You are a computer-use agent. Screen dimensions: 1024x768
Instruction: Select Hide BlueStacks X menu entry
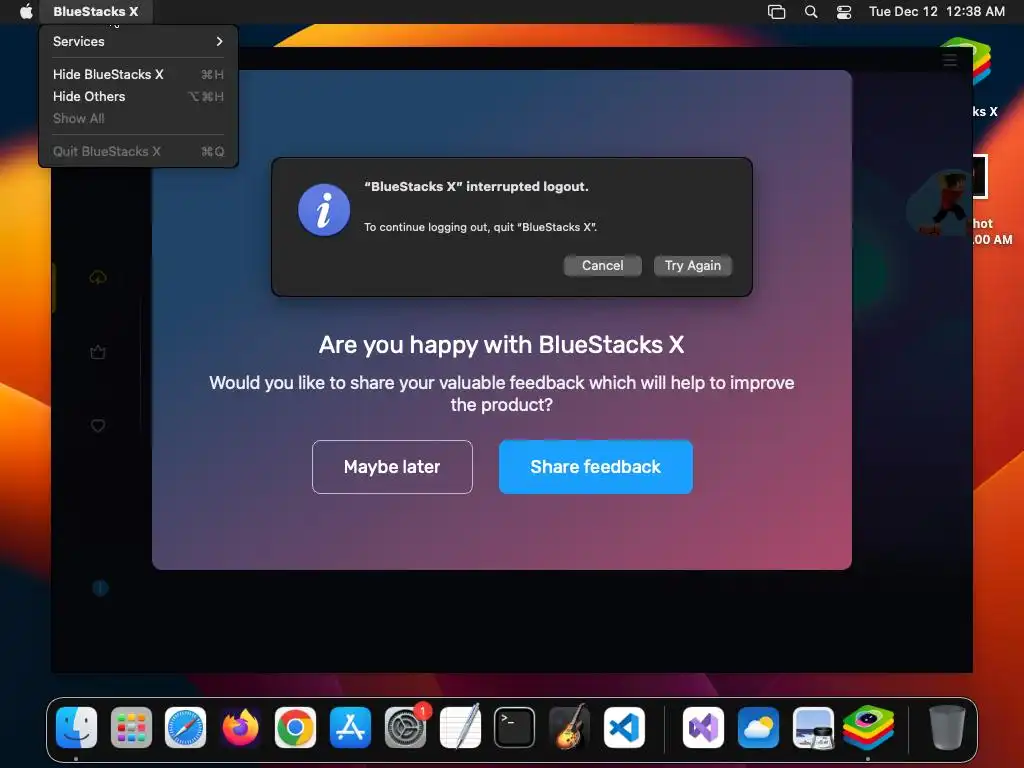pos(138,74)
